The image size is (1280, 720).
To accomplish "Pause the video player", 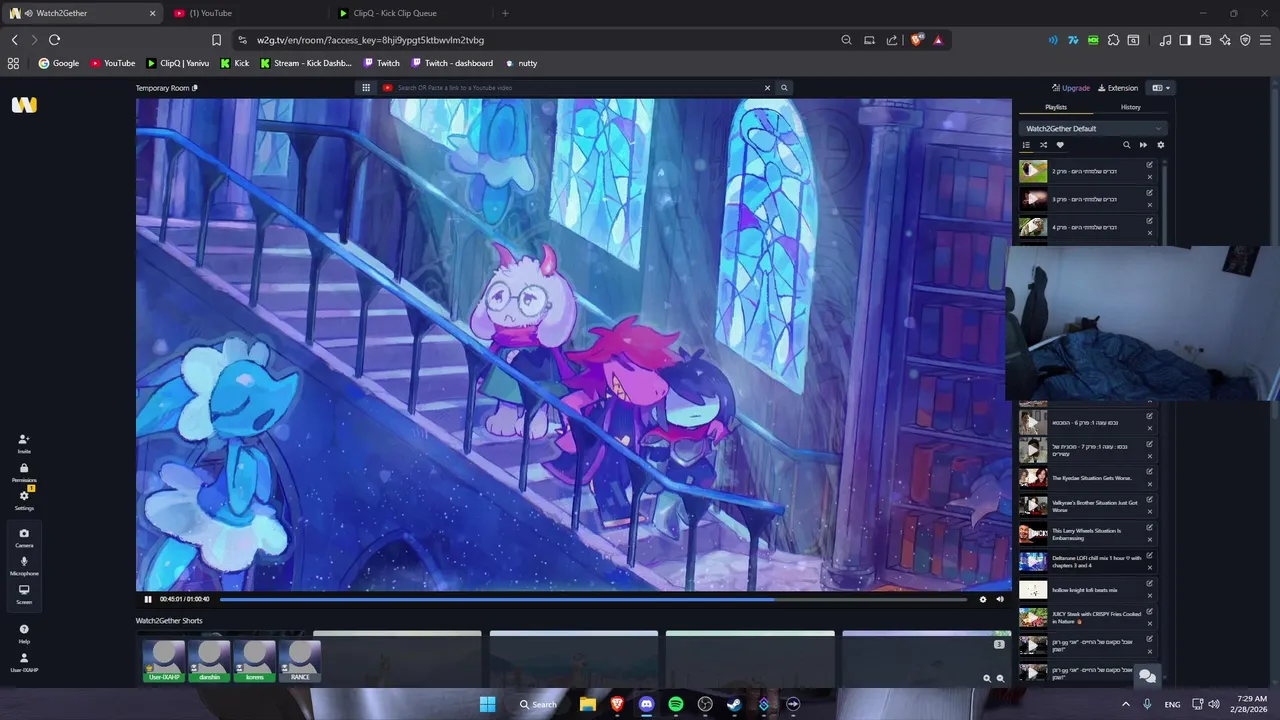I will pyautogui.click(x=148, y=599).
